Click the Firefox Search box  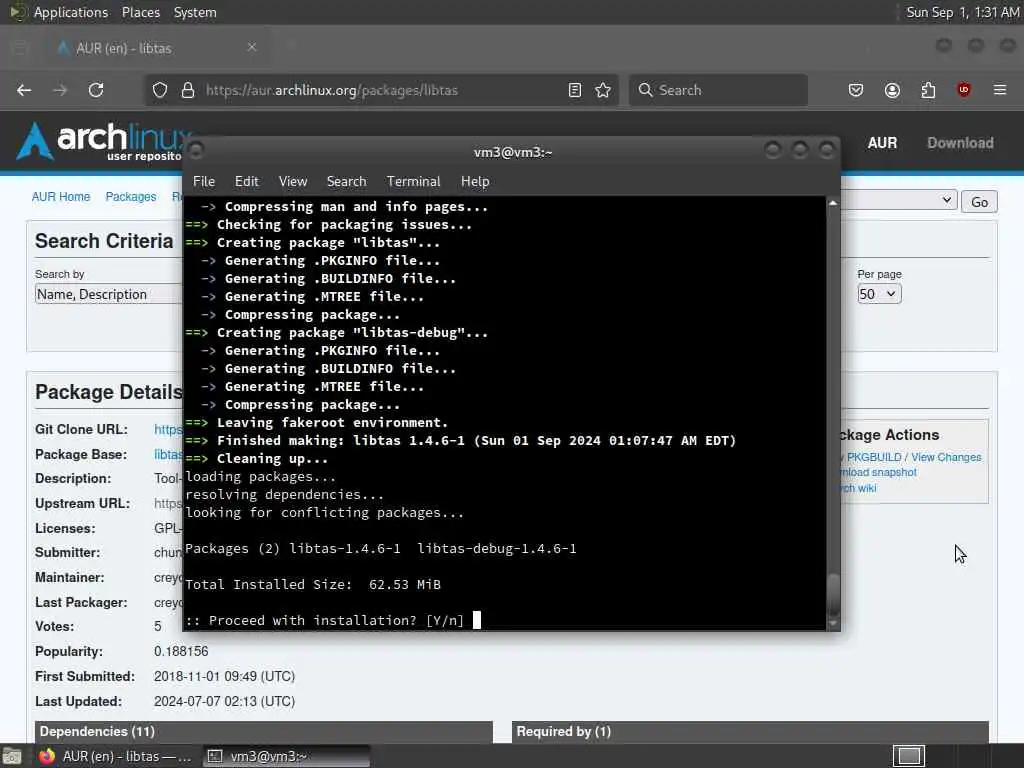(718, 90)
